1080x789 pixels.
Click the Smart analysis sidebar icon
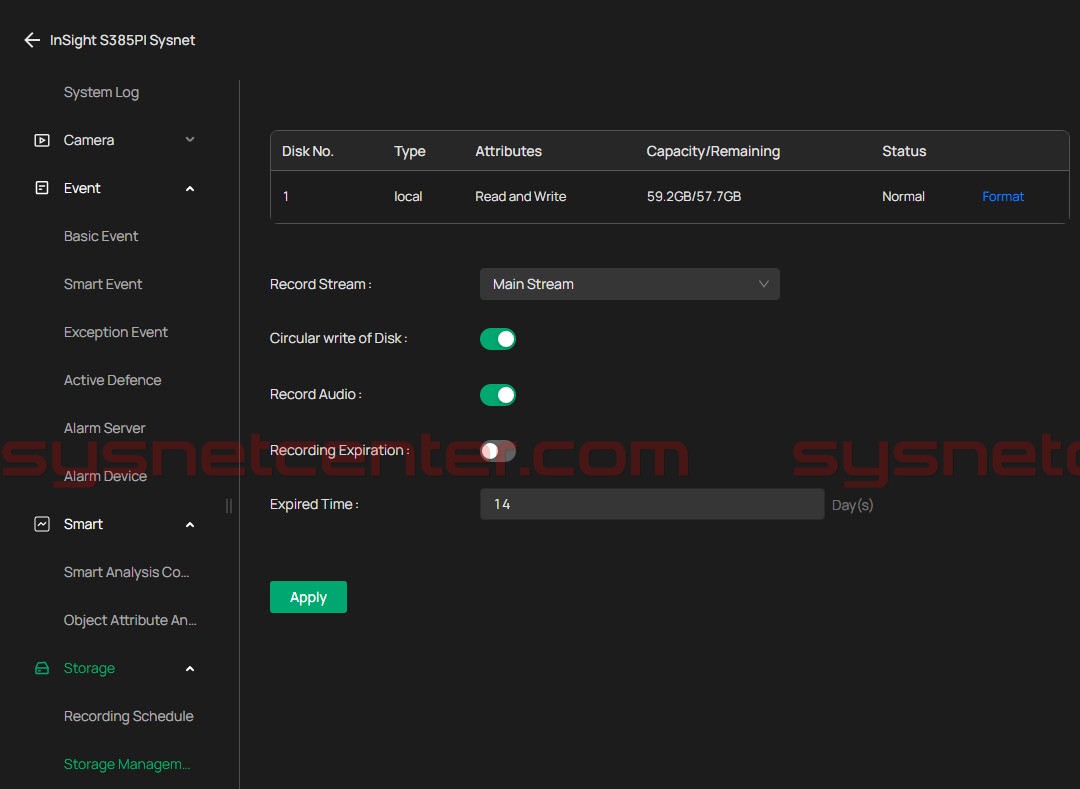[42, 525]
